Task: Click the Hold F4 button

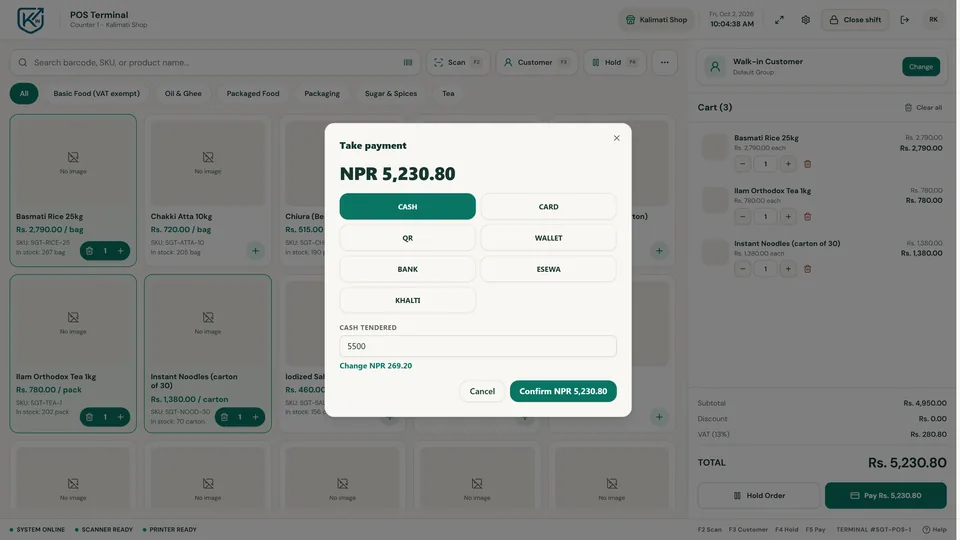Action: (615, 62)
